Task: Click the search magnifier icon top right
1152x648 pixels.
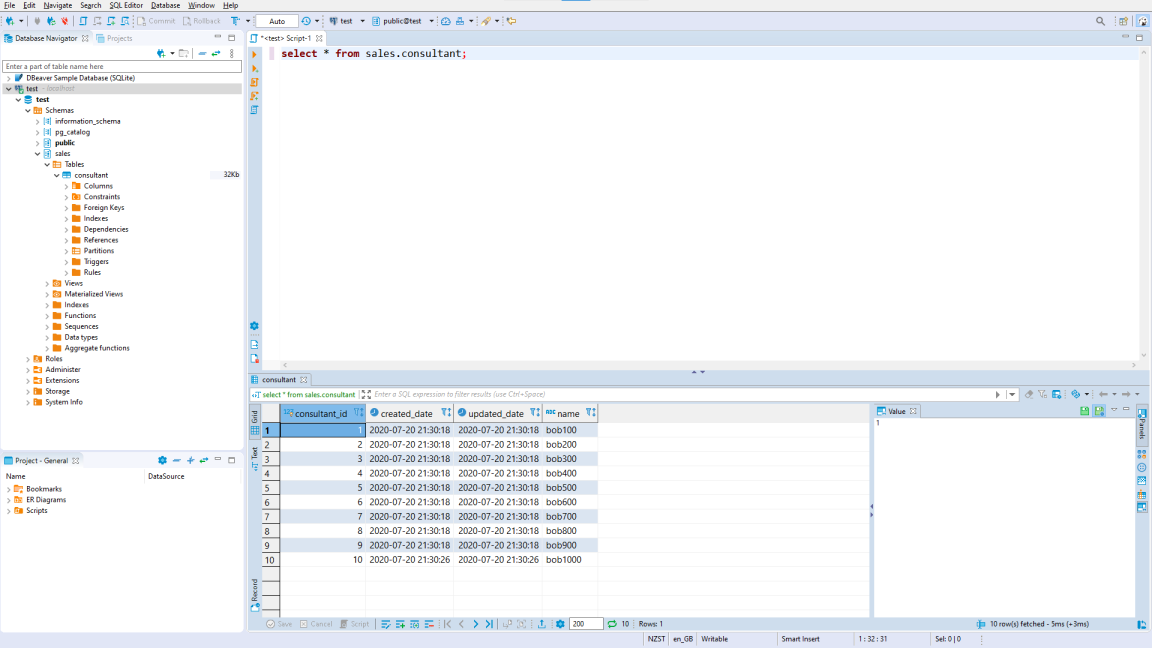Action: [x=1100, y=21]
